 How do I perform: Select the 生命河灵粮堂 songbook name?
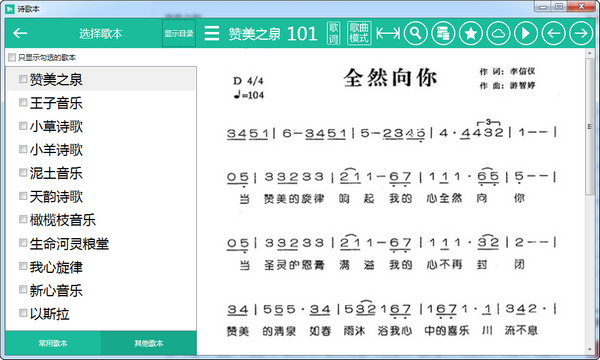(69, 244)
